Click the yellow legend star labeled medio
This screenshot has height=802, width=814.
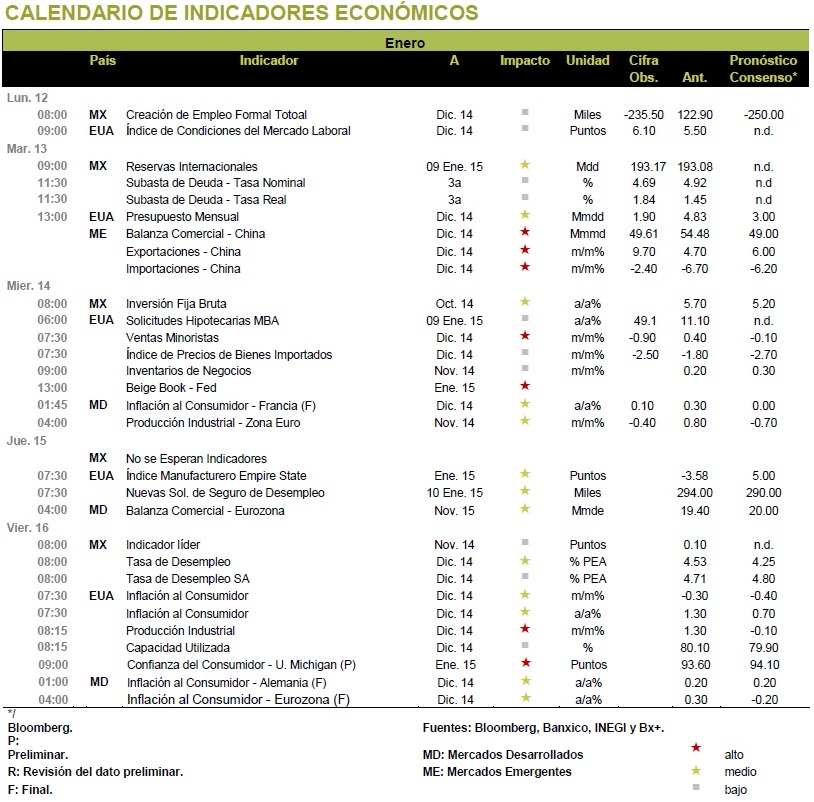click(696, 770)
